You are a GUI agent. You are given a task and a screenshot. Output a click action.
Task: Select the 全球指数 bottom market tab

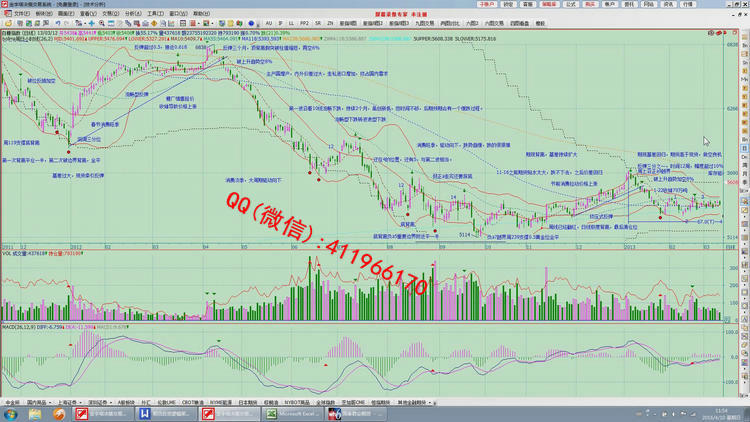click(x=325, y=403)
